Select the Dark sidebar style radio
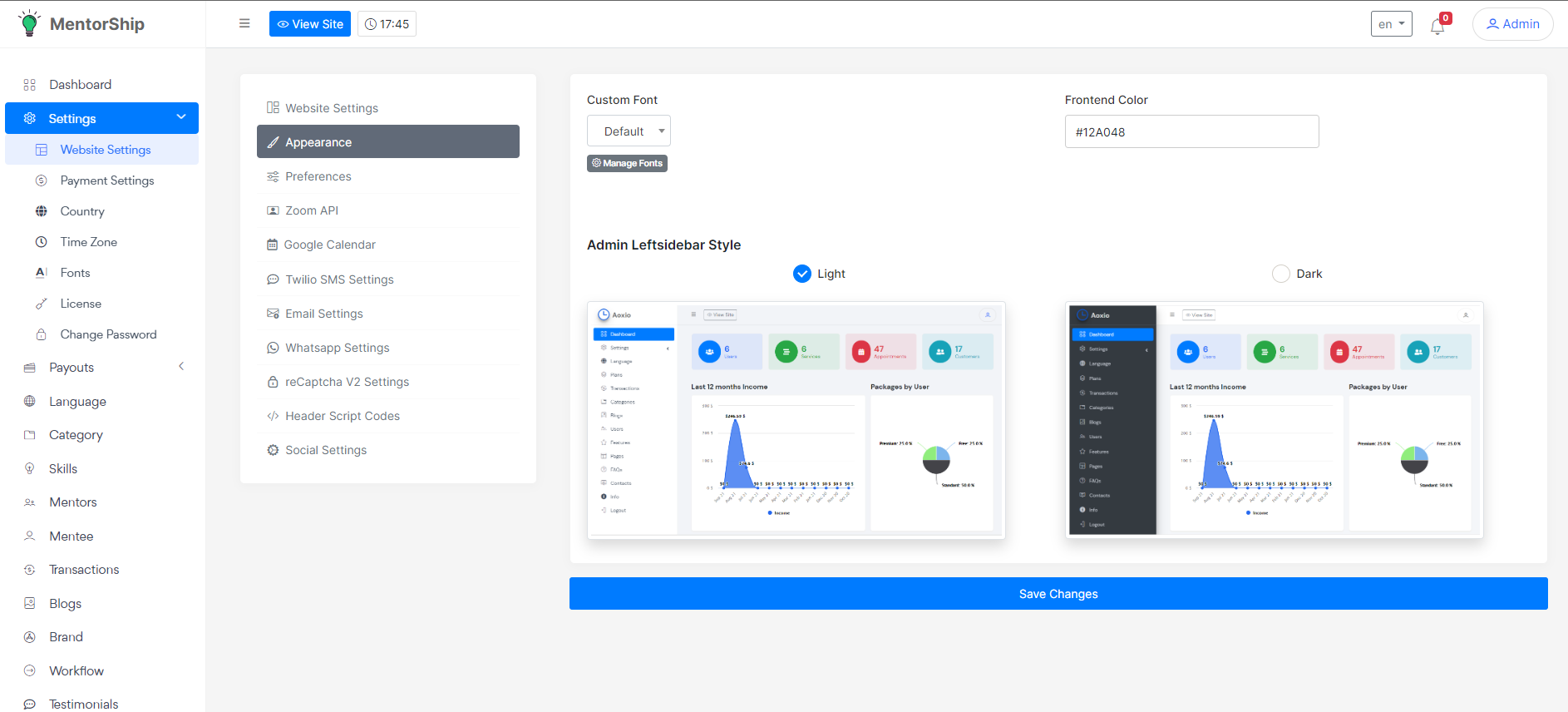 click(1281, 274)
